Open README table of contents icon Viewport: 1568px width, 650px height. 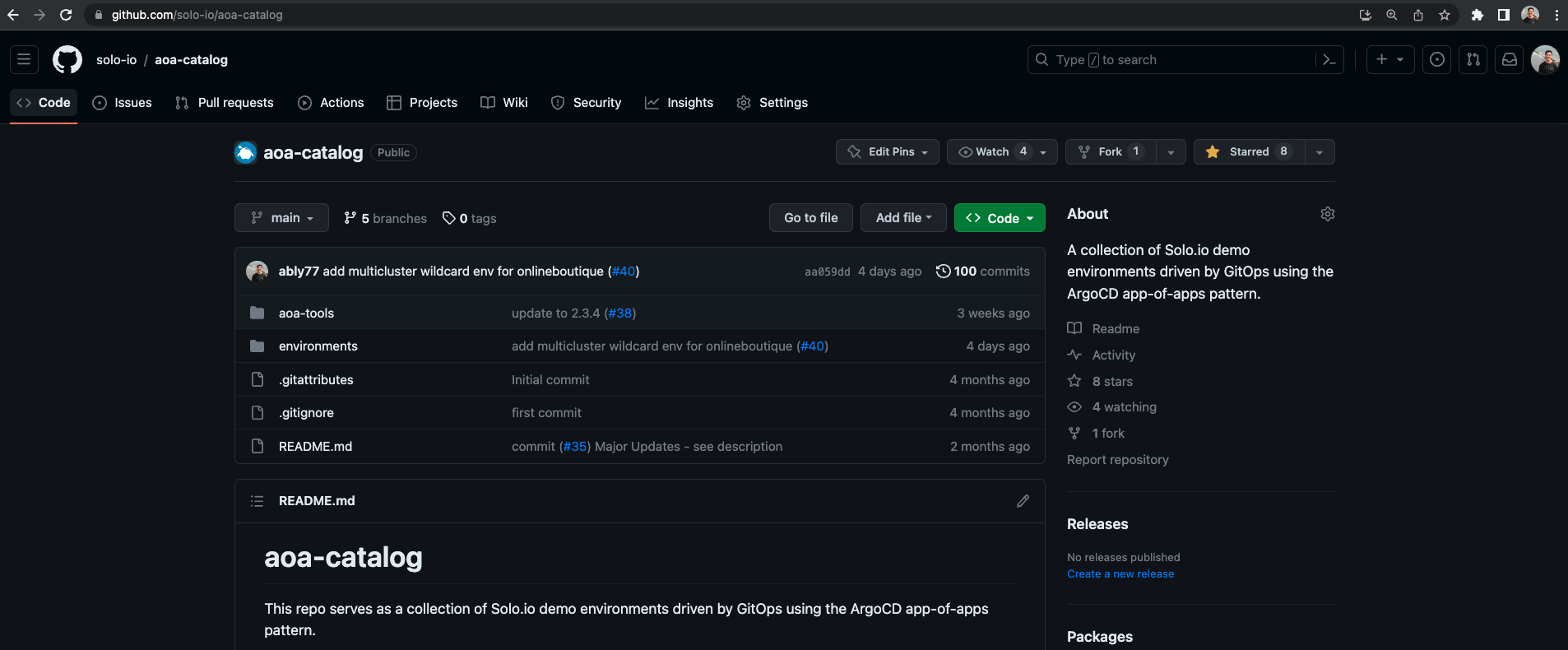tap(257, 501)
